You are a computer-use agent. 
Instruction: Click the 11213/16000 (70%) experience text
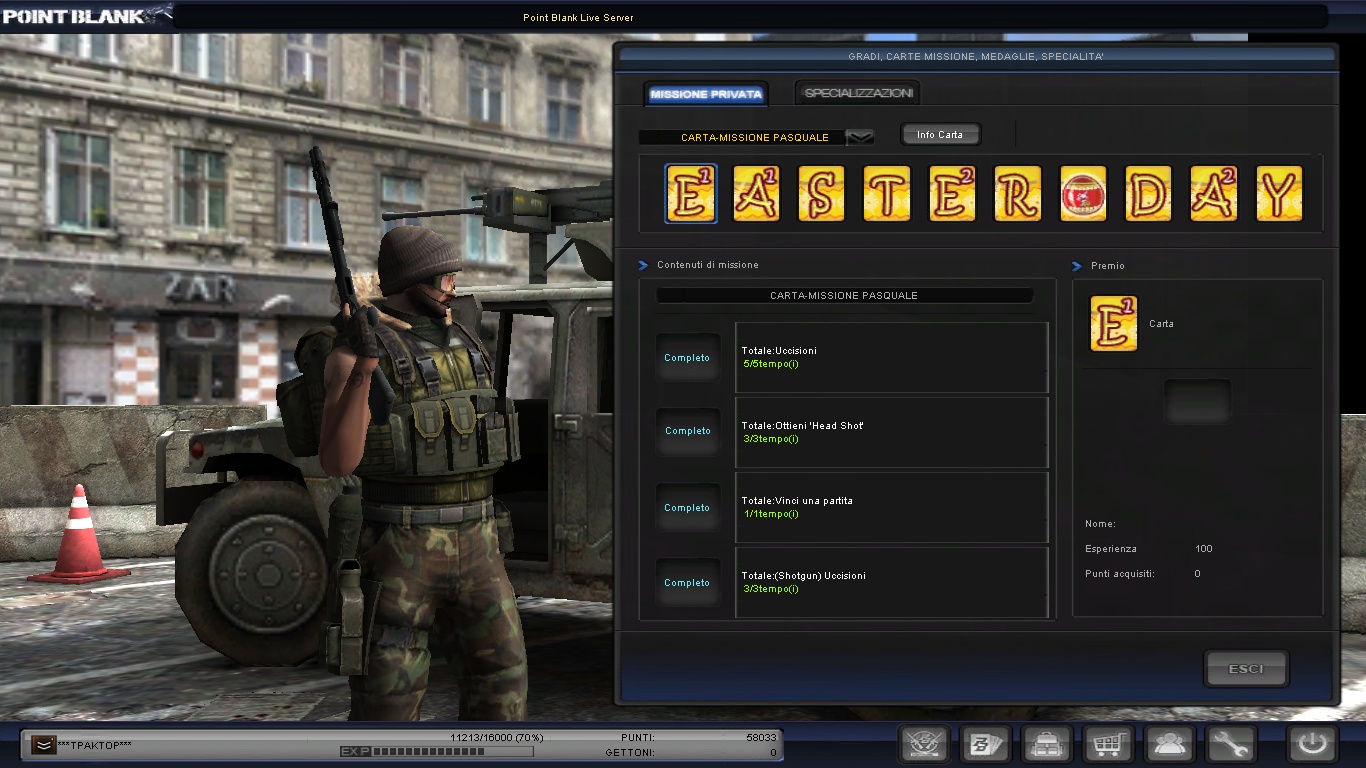pos(497,738)
